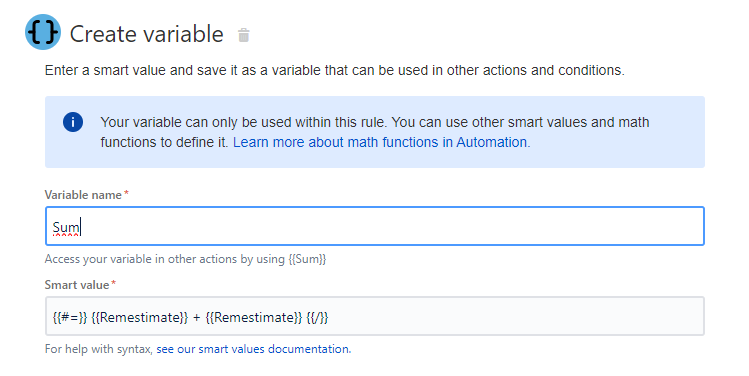Click the Smart value field label
This screenshot has width=749, height=376.
click(x=77, y=285)
